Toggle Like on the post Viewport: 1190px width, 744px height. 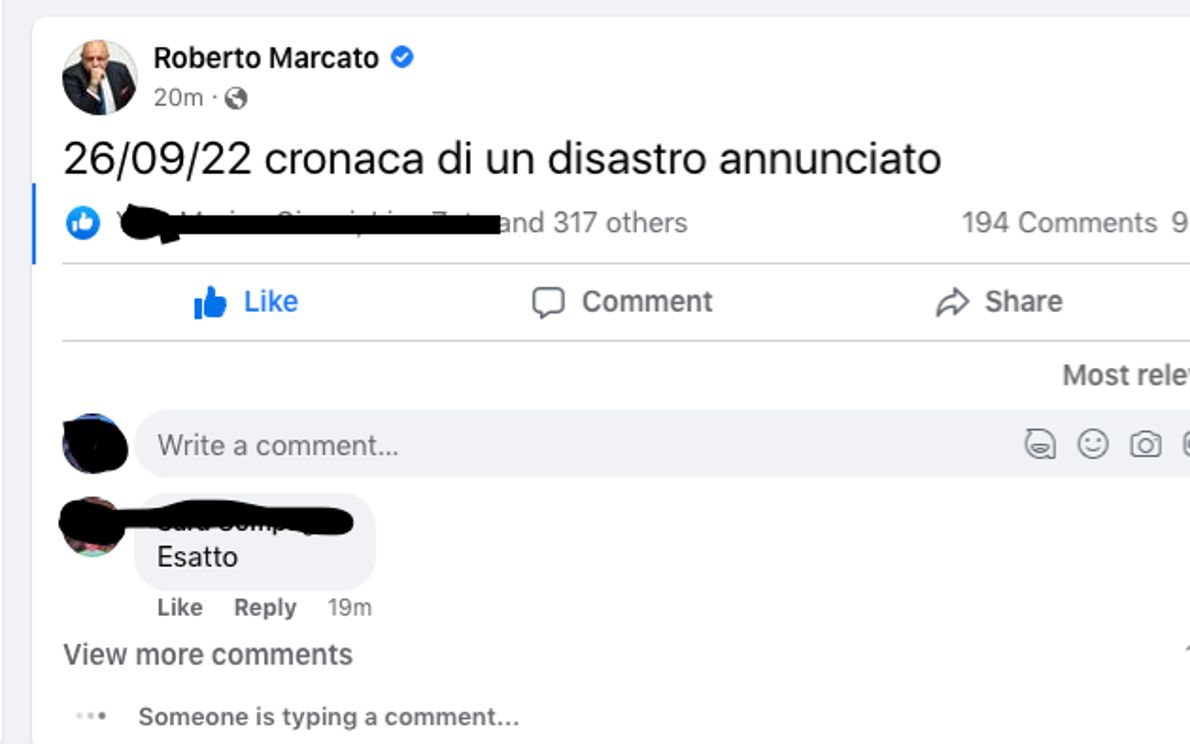pos(246,302)
